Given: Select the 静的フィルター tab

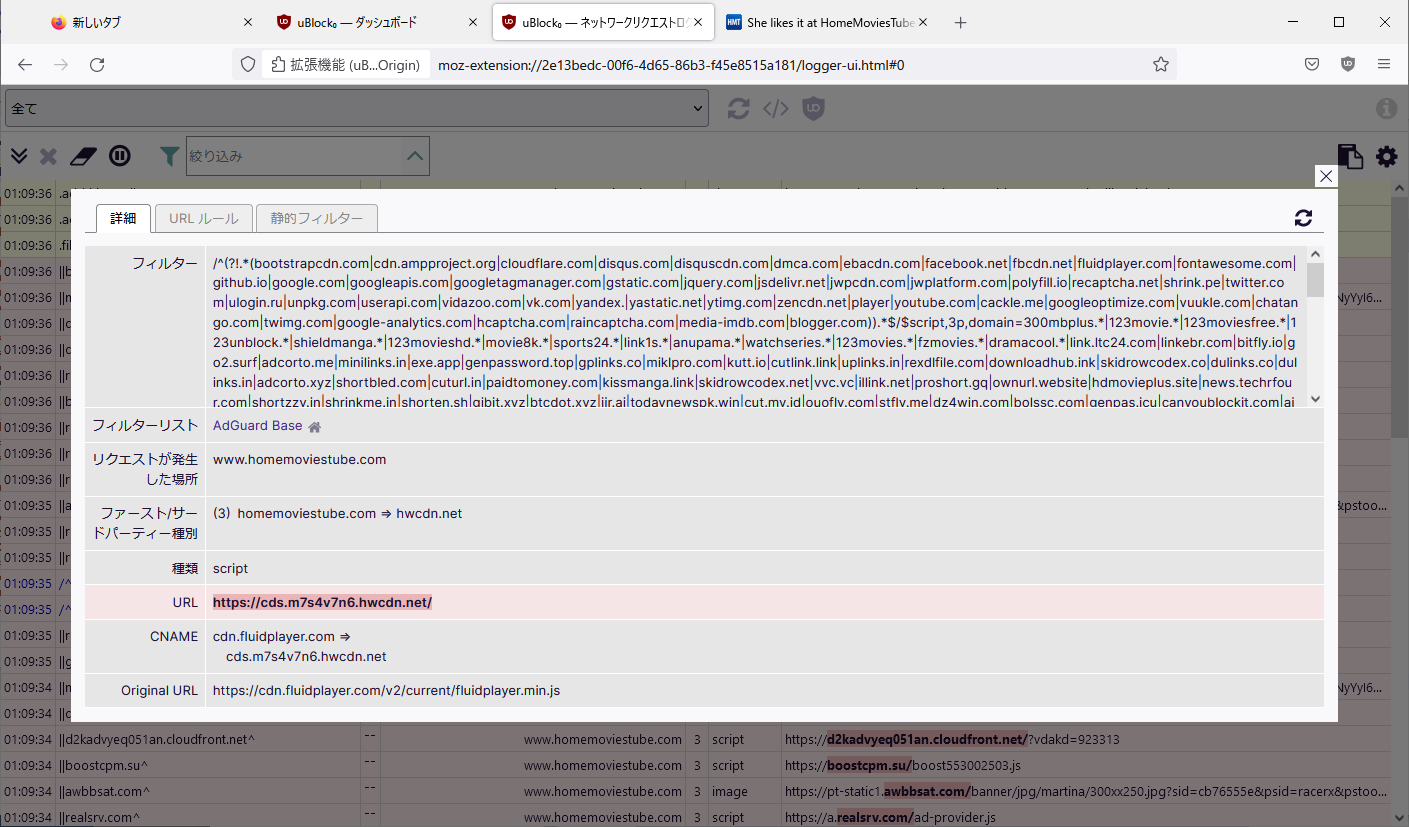Looking at the screenshot, I should [317, 217].
